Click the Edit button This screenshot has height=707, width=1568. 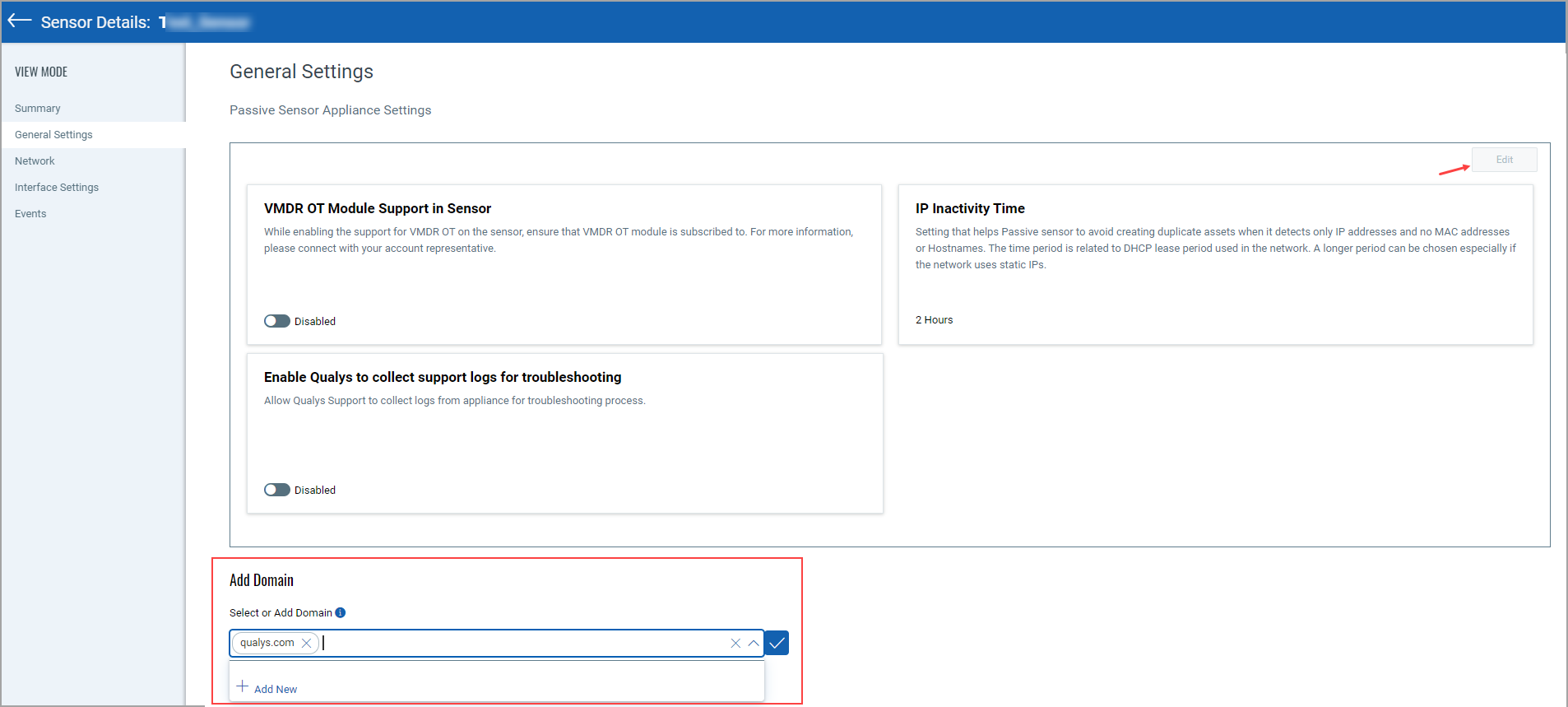[x=1504, y=160]
